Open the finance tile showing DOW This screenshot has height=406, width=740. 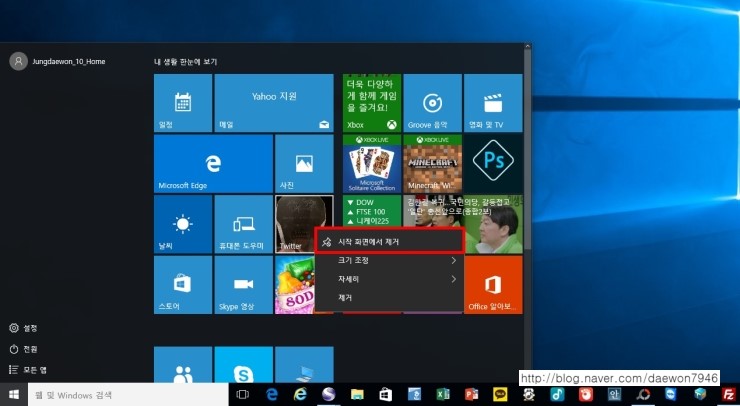[x=372, y=211]
